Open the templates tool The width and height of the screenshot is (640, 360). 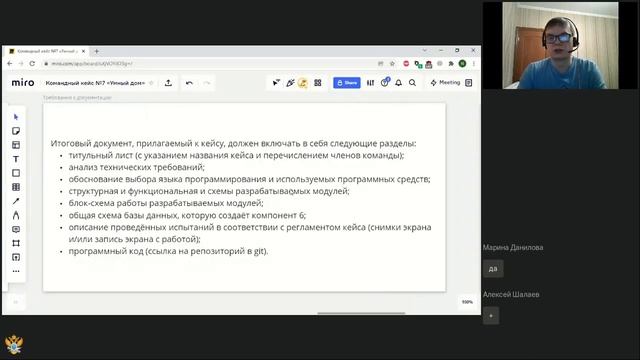click(16, 145)
